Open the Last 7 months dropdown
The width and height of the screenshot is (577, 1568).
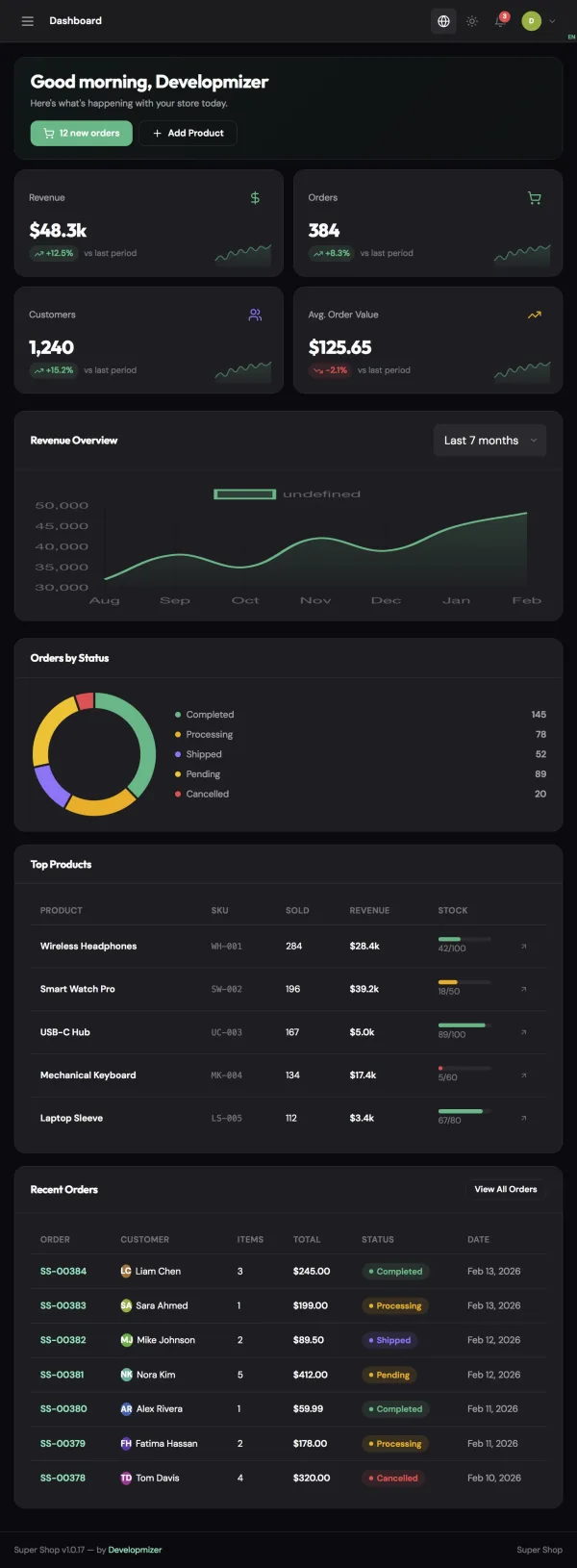tap(490, 441)
